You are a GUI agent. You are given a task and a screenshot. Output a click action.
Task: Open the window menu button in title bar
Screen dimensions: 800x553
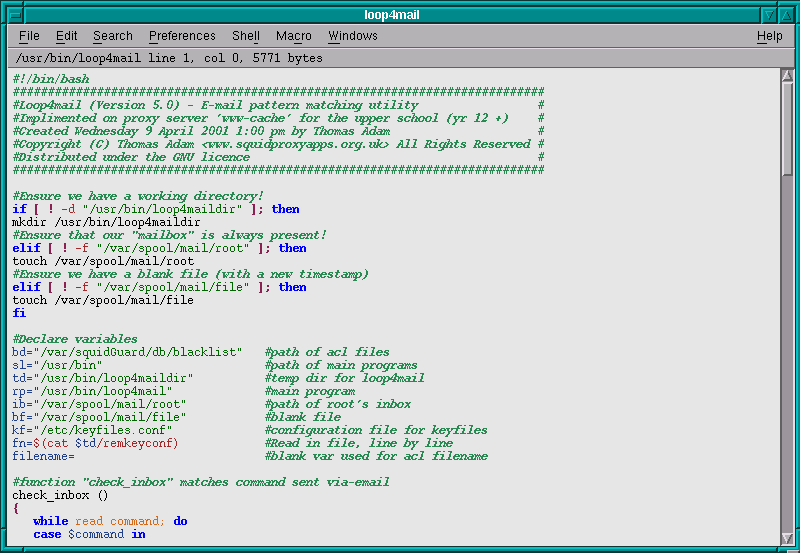[14, 15]
